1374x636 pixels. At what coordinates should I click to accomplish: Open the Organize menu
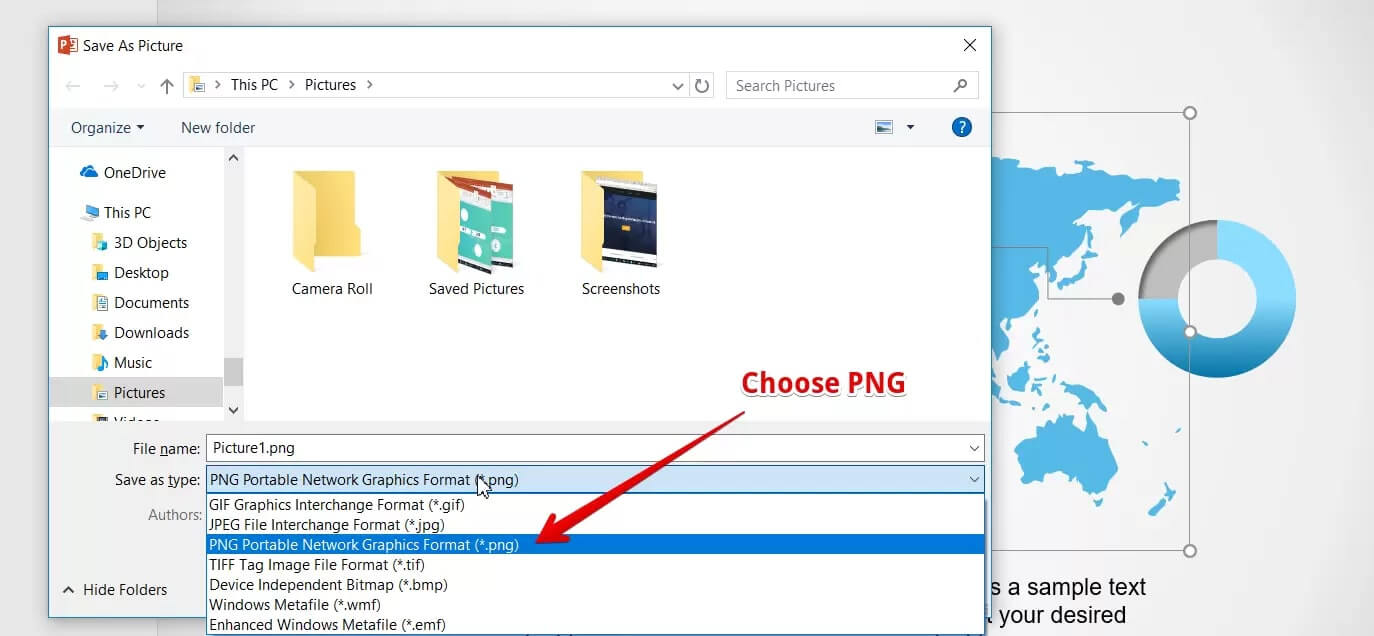pyautogui.click(x=107, y=127)
